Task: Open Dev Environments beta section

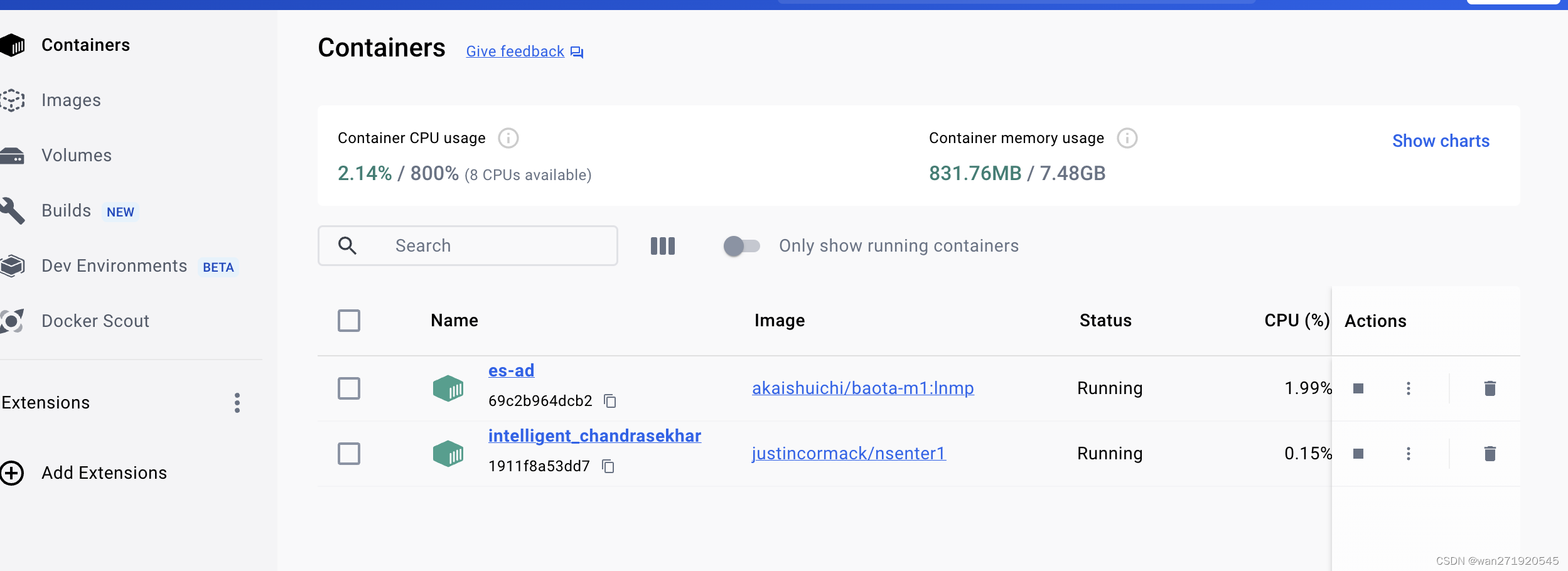Action: pyautogui.click(x=114, y=266)
